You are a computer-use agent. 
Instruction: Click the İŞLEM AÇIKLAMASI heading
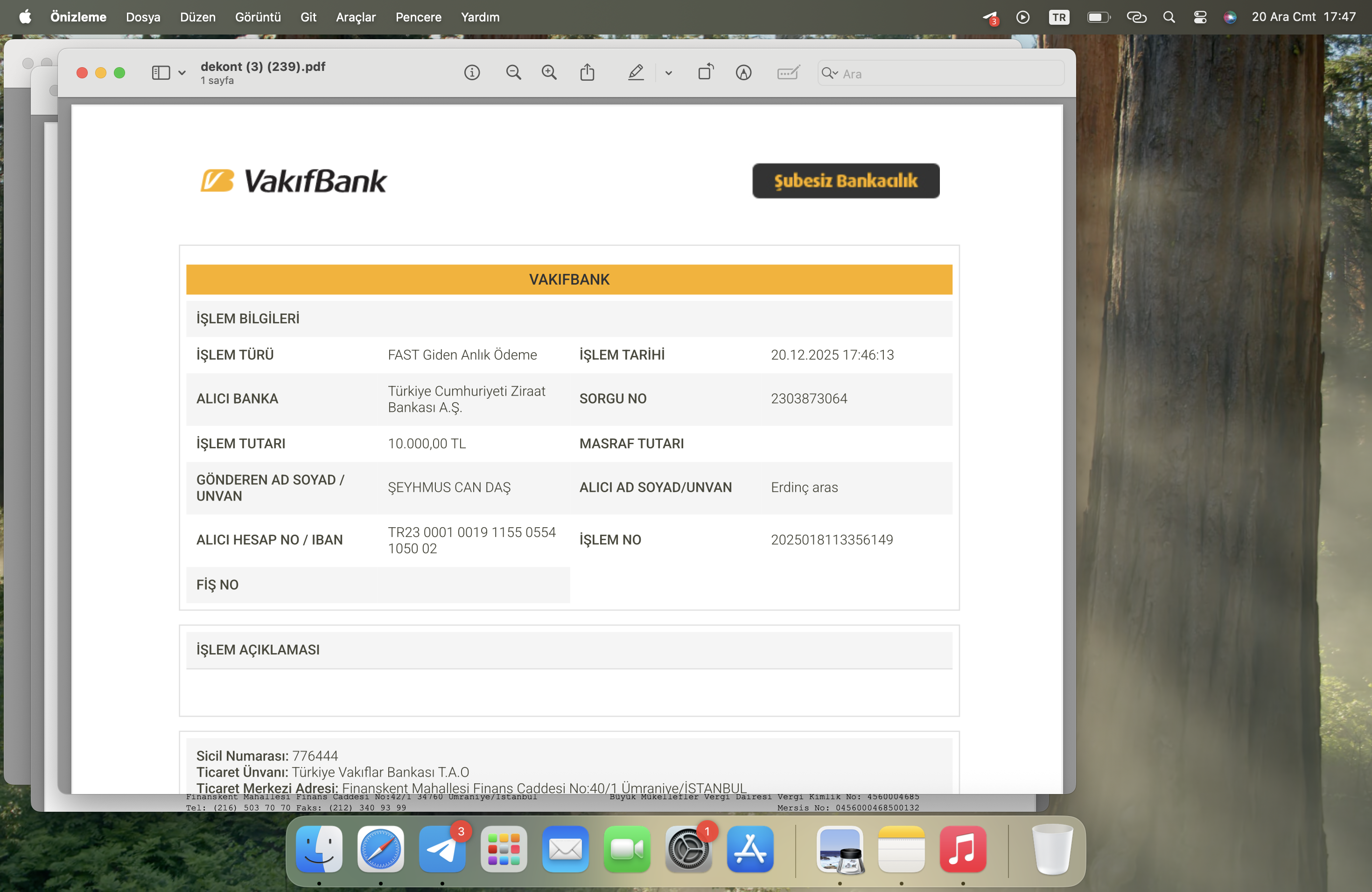click(258, 650)
